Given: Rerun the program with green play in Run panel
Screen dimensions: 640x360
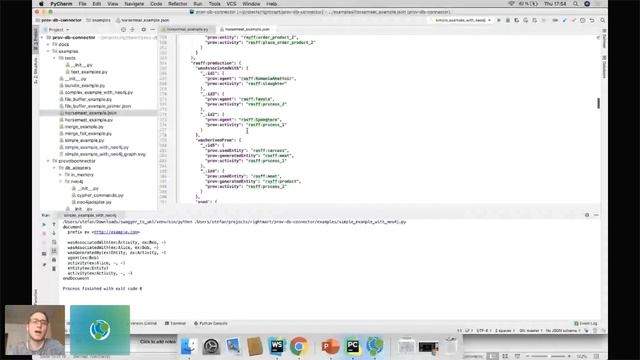Looking at the screenshot, I should [x=44, y=224].
